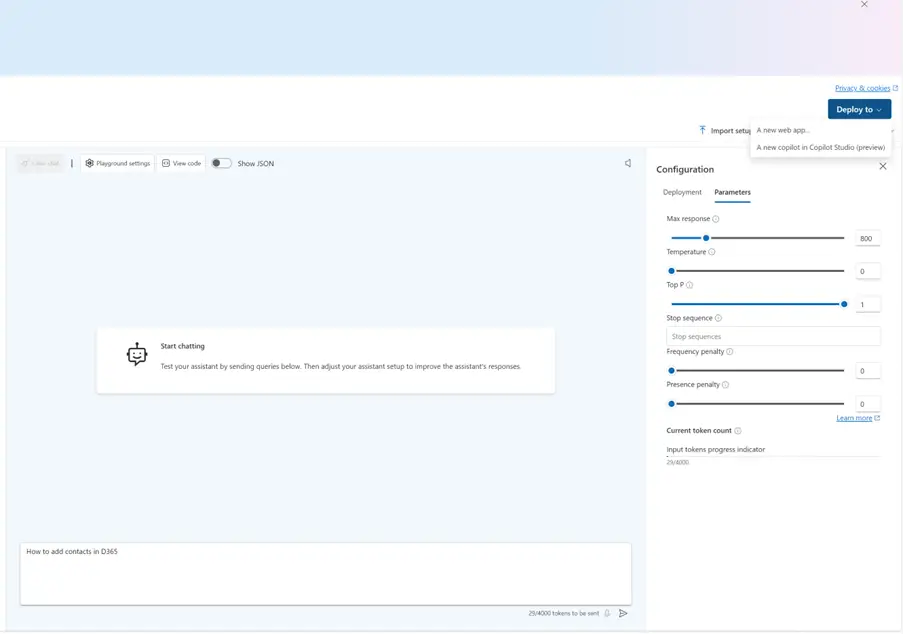The width and height of the screenshot is (903, 634).
Task: Open Frequency penalty info icon
Action: point(730,351)
